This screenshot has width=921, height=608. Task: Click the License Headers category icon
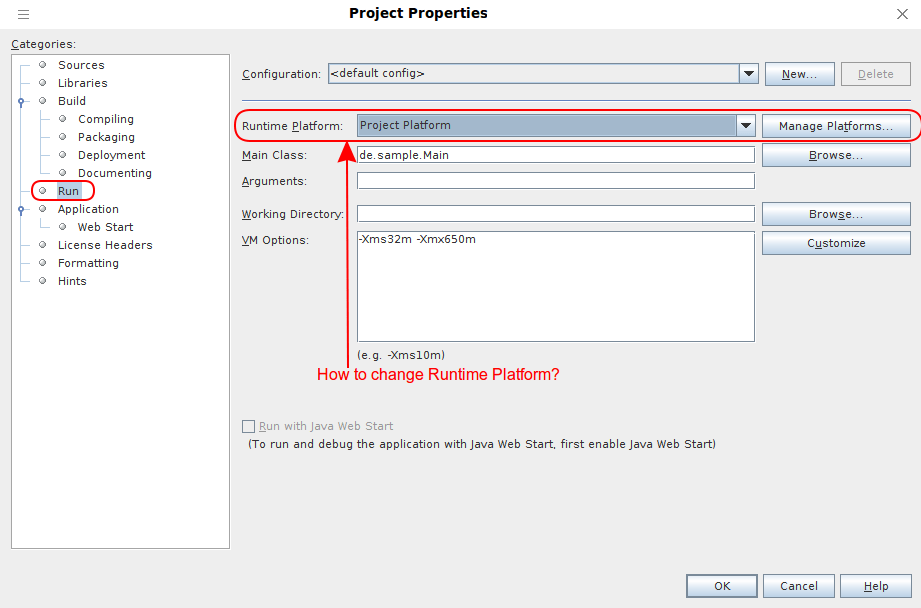(x=42, y=245)
